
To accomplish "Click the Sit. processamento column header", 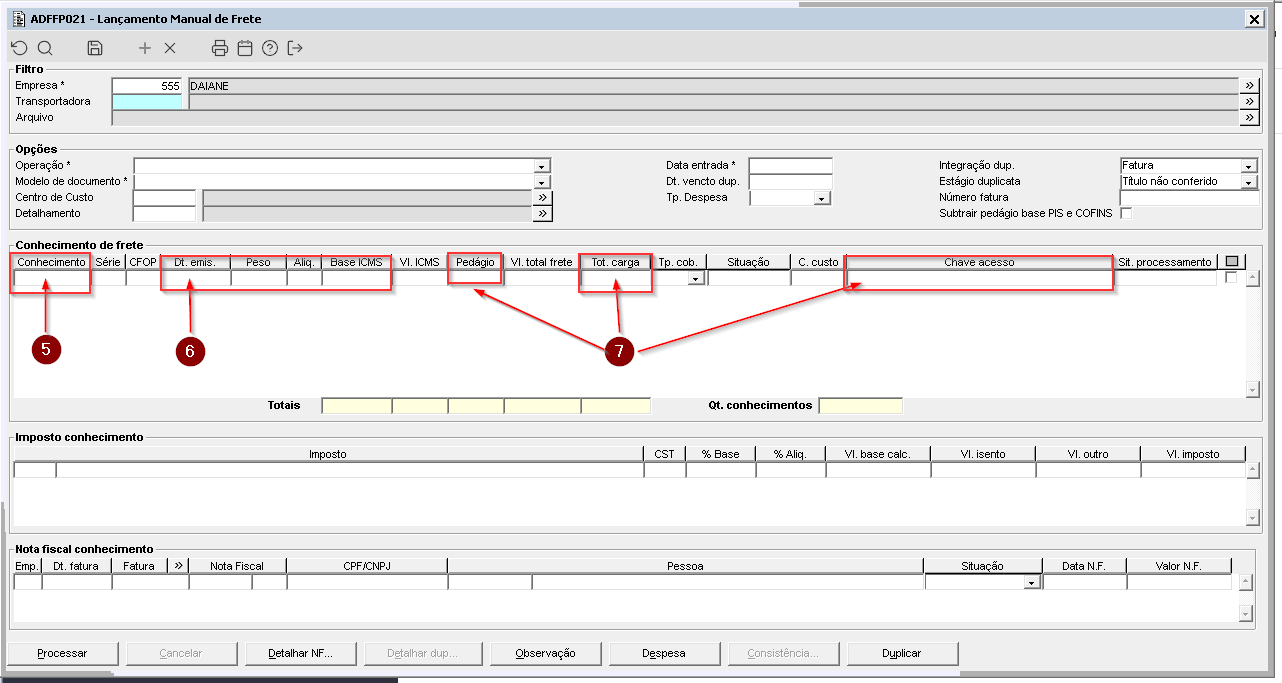I will click(1165, 262).
